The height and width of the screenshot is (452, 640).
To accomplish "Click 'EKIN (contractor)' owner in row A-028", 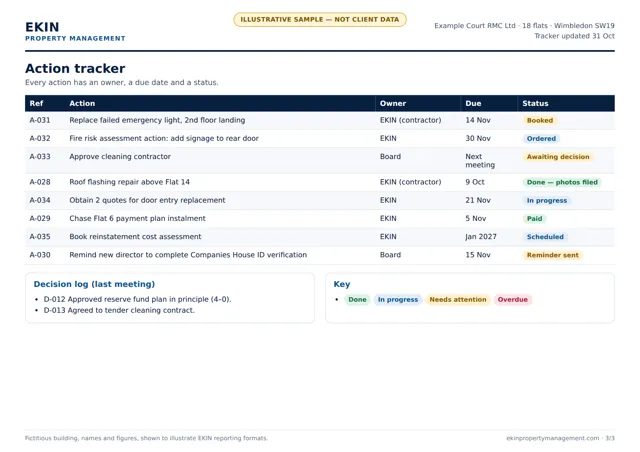I will tap(410, 182).
